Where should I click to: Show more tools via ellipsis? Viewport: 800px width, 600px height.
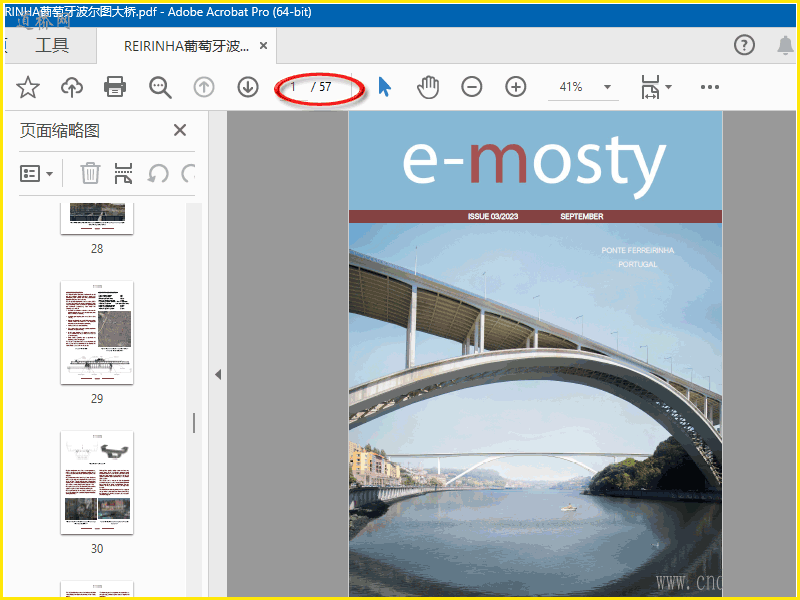710,87
